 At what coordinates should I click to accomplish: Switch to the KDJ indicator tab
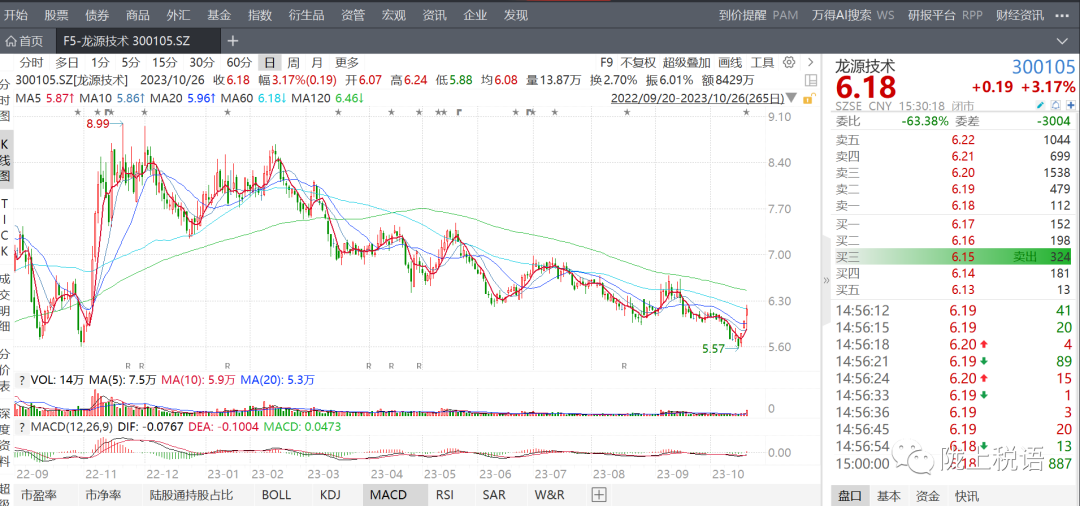330,494
